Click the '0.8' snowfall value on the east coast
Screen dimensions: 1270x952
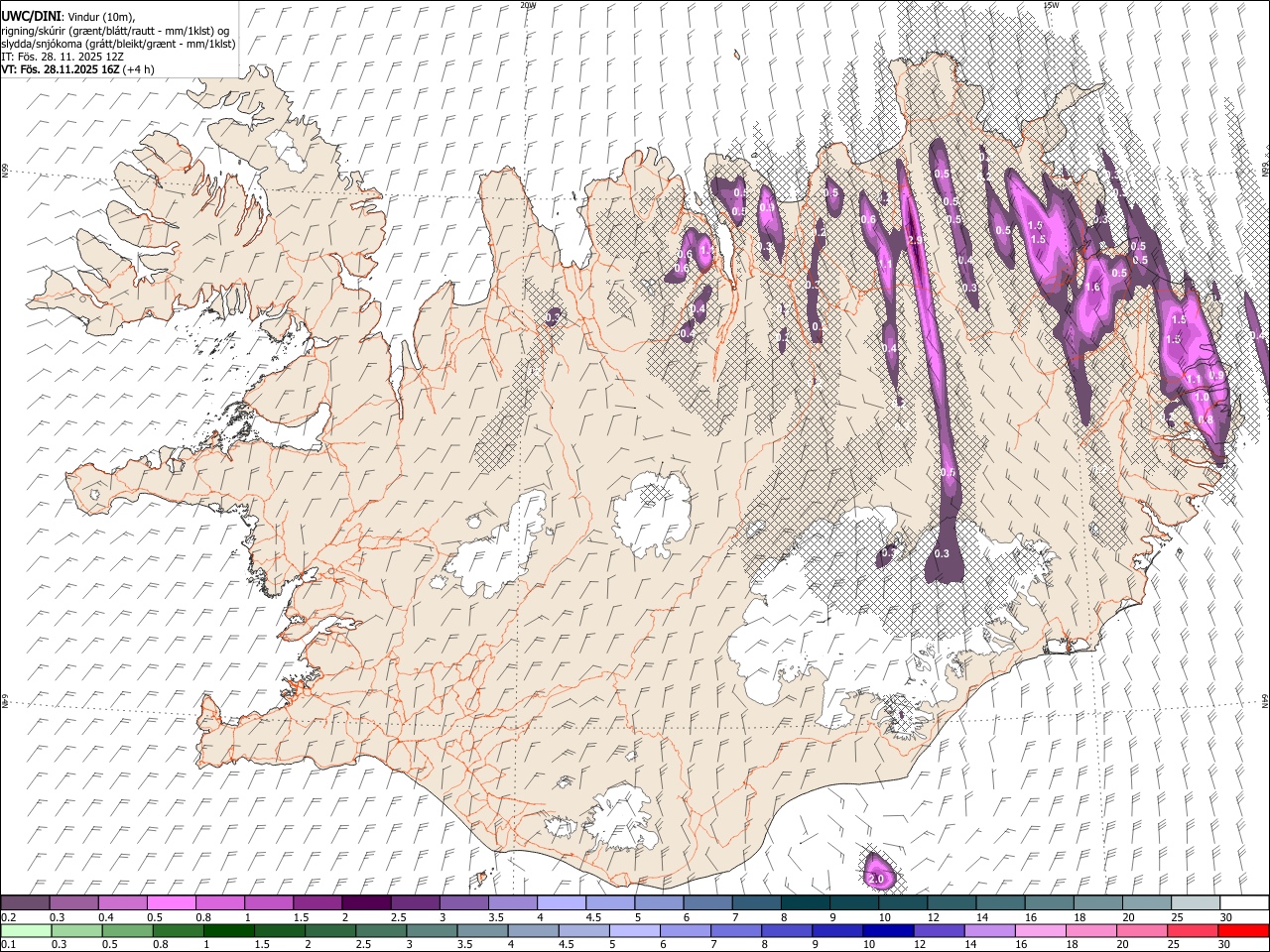tap(1206, 419)
